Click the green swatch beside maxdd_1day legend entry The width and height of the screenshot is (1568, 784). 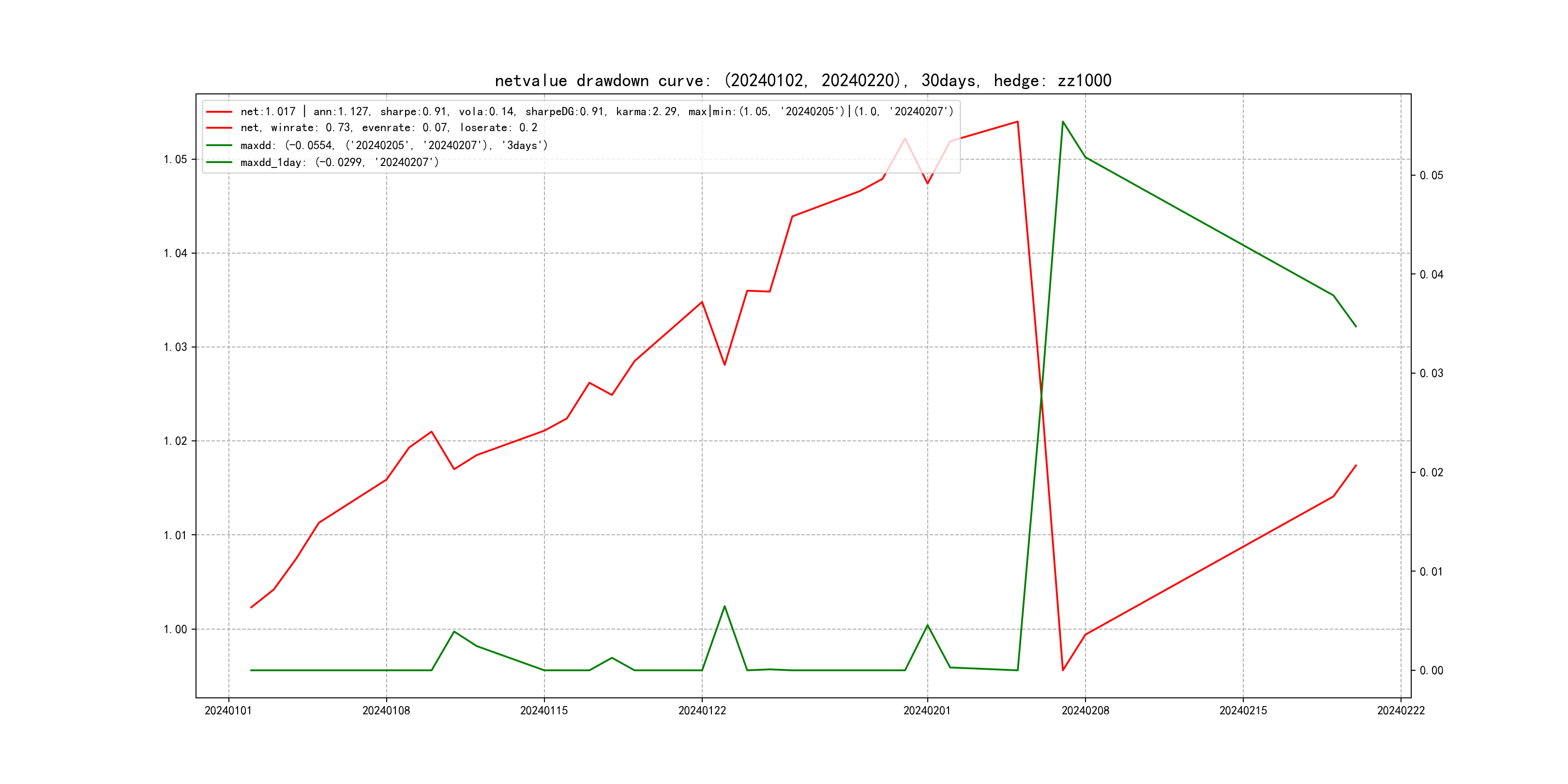[x=219, y=163]
